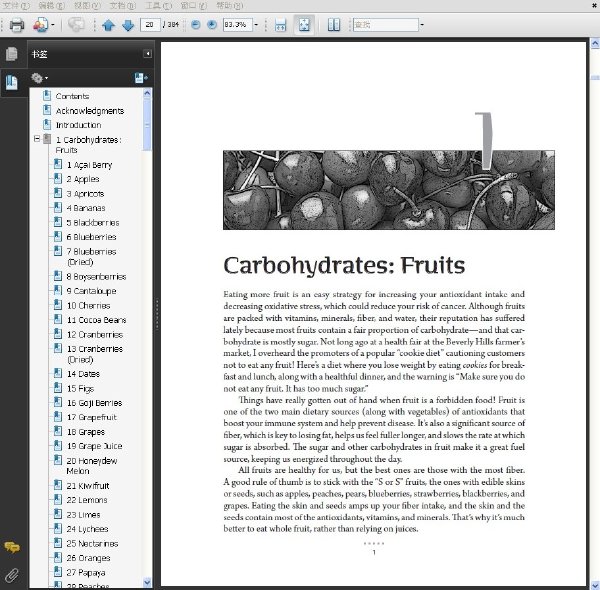Click bookmark icon beside '4 Bananas'

coord(58,207)
